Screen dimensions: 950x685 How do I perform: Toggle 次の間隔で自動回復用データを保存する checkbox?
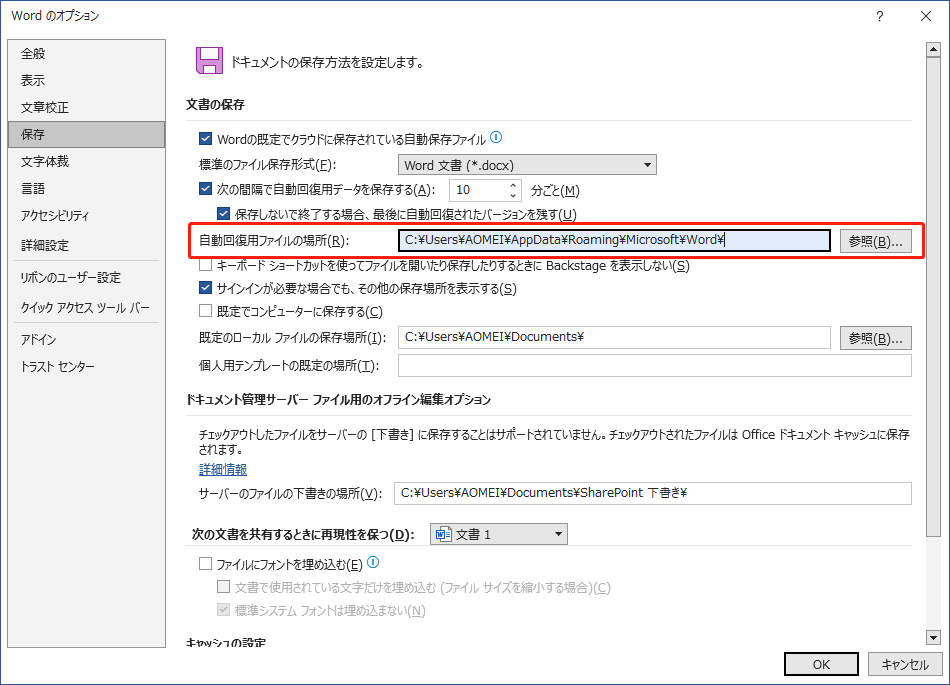205,189
